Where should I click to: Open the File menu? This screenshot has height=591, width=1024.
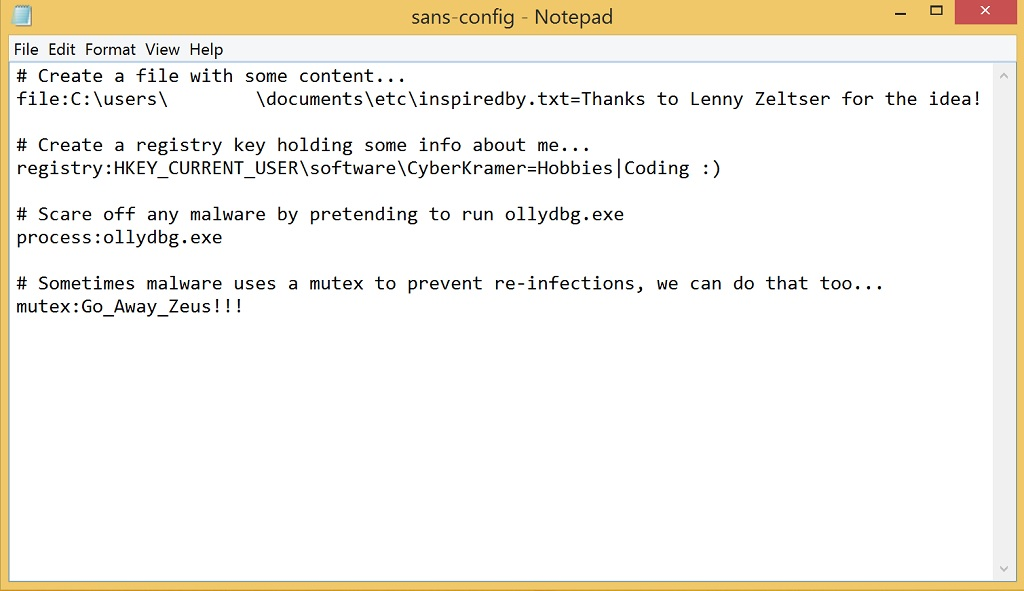(26, 50)
